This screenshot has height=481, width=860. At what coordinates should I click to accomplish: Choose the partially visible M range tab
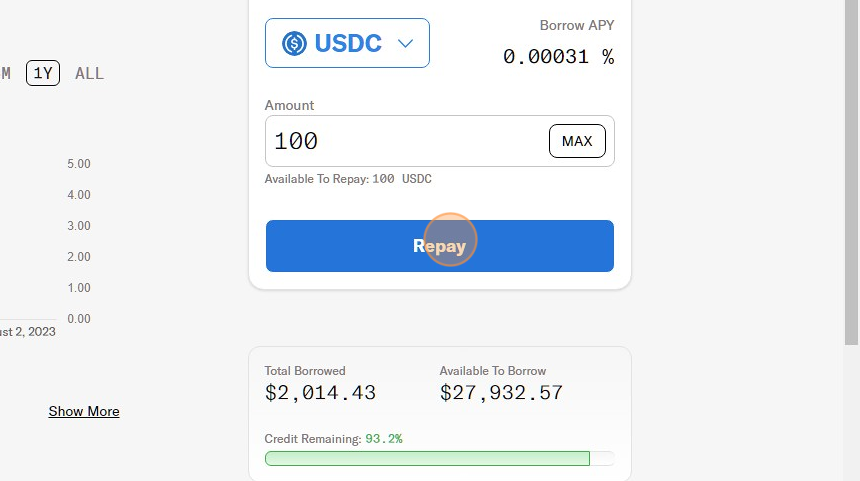coord(6,73)
